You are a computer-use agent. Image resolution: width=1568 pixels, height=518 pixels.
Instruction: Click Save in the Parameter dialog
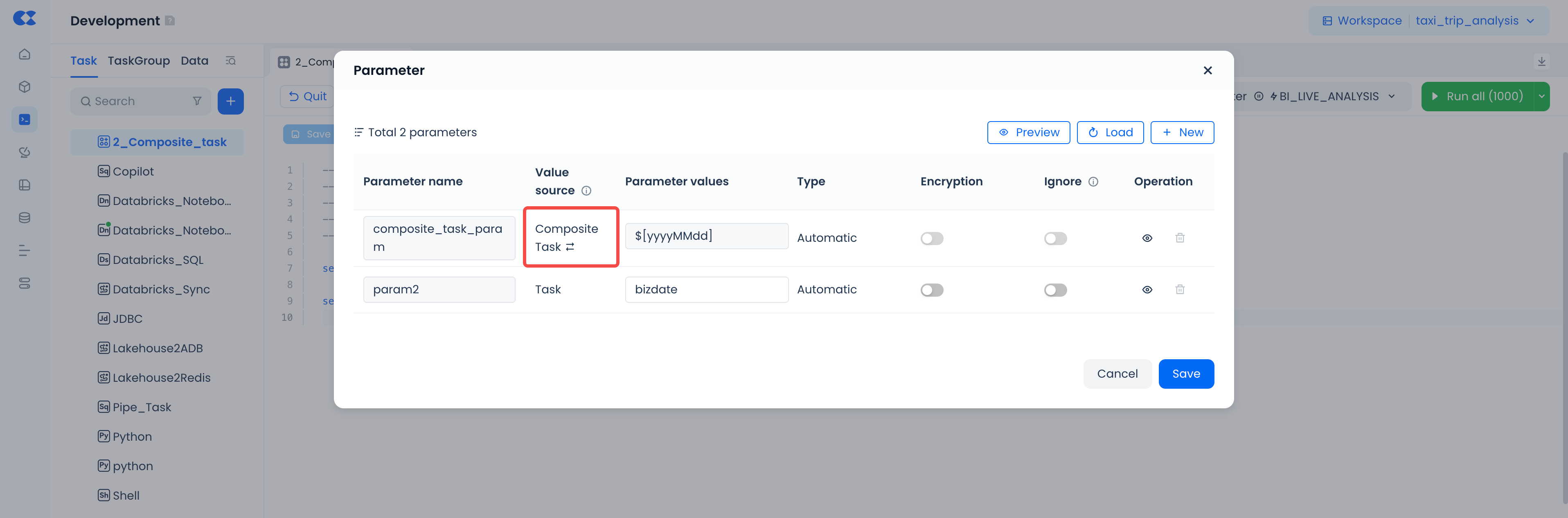[1186, 374]
